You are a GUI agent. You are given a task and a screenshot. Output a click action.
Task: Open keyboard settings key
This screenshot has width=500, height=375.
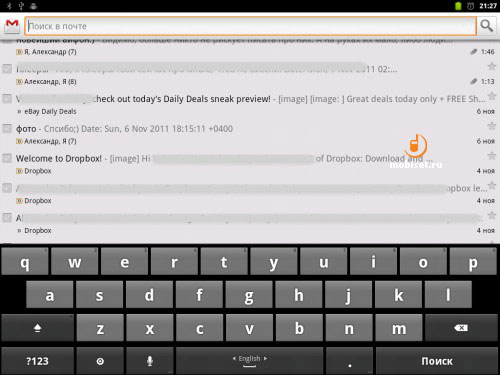pos(100,361)
